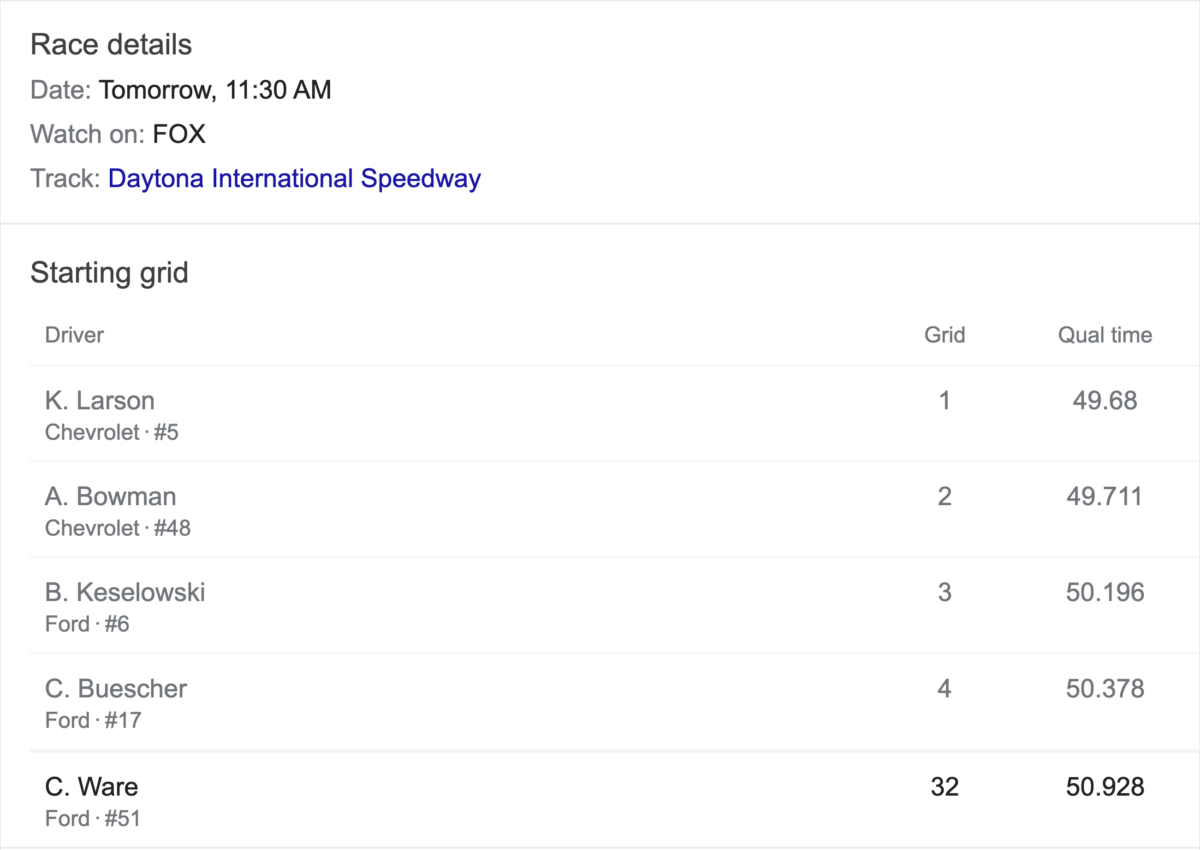Click Keselowski's 50.196 qualifying time
This screenshot has height=850, width=1200.
click(1105, 593)
